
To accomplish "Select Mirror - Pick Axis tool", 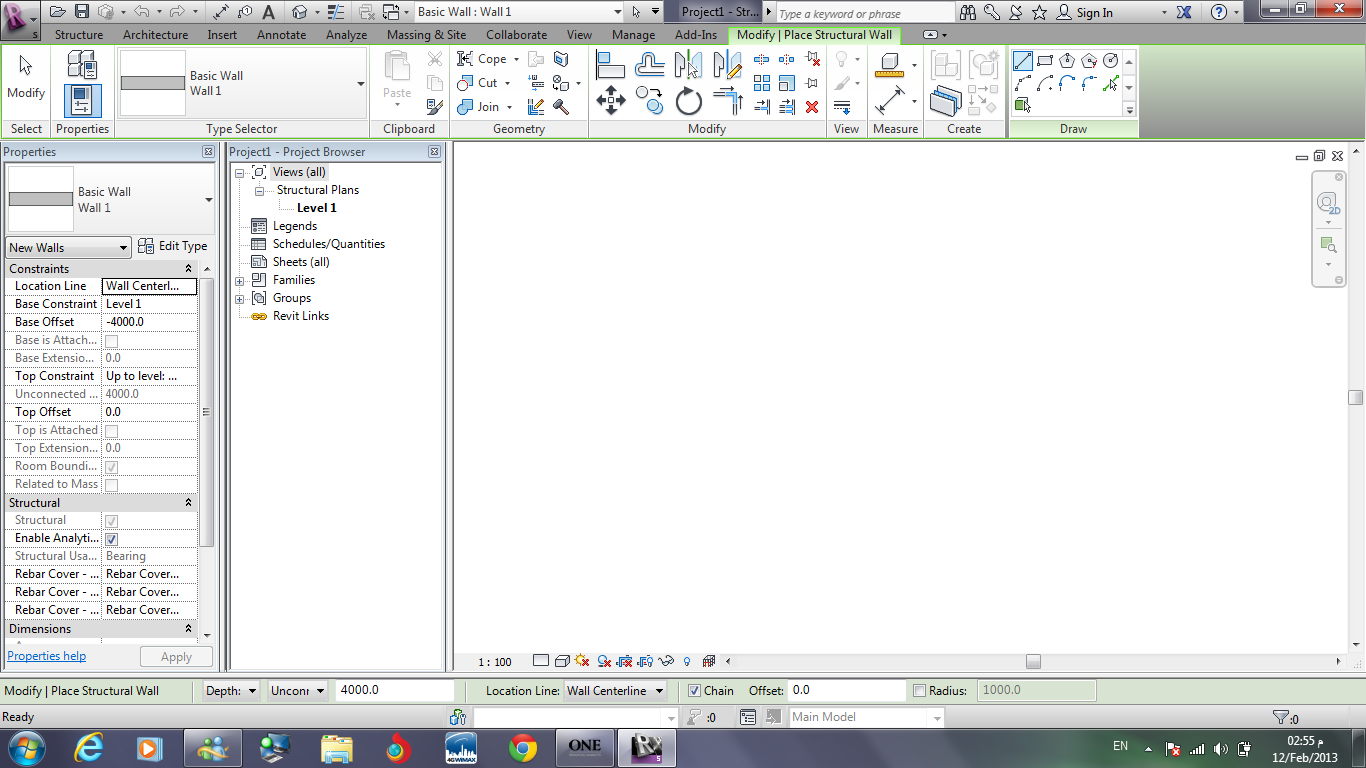I will (688, 66).
